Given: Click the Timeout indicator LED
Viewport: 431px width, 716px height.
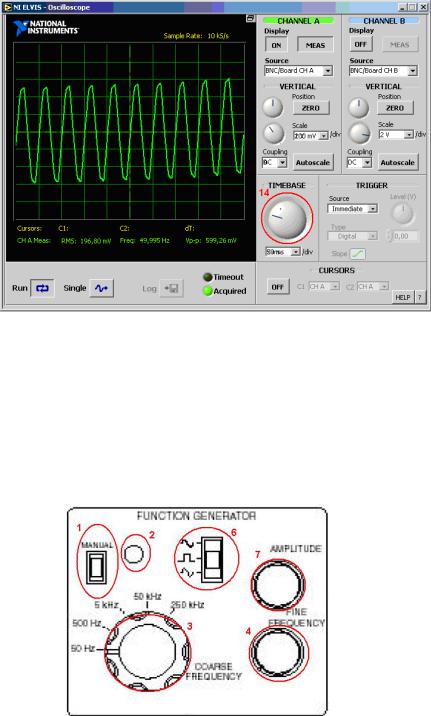Looking at the screenshot, I should click(207, 277).
